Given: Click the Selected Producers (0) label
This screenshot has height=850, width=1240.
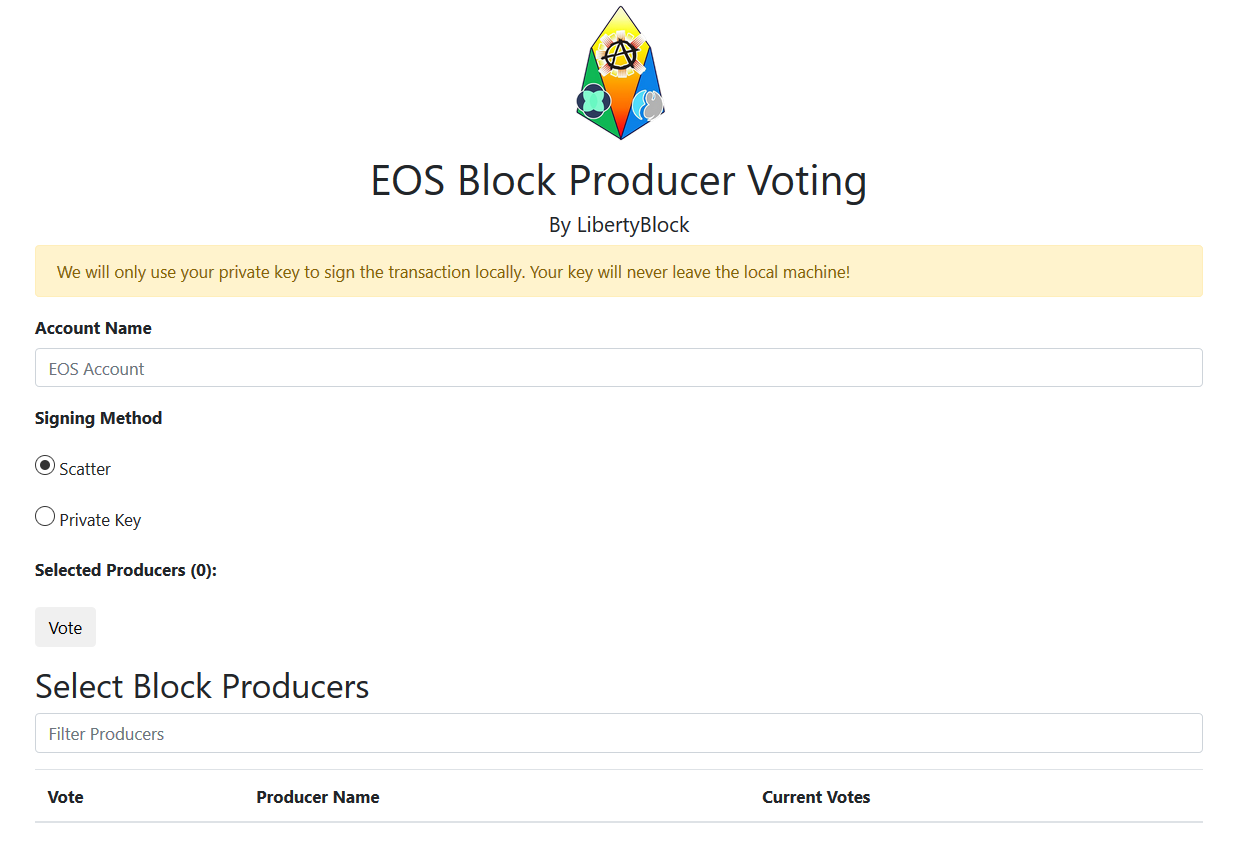Looking at the screenshot, I should (126, 570).
